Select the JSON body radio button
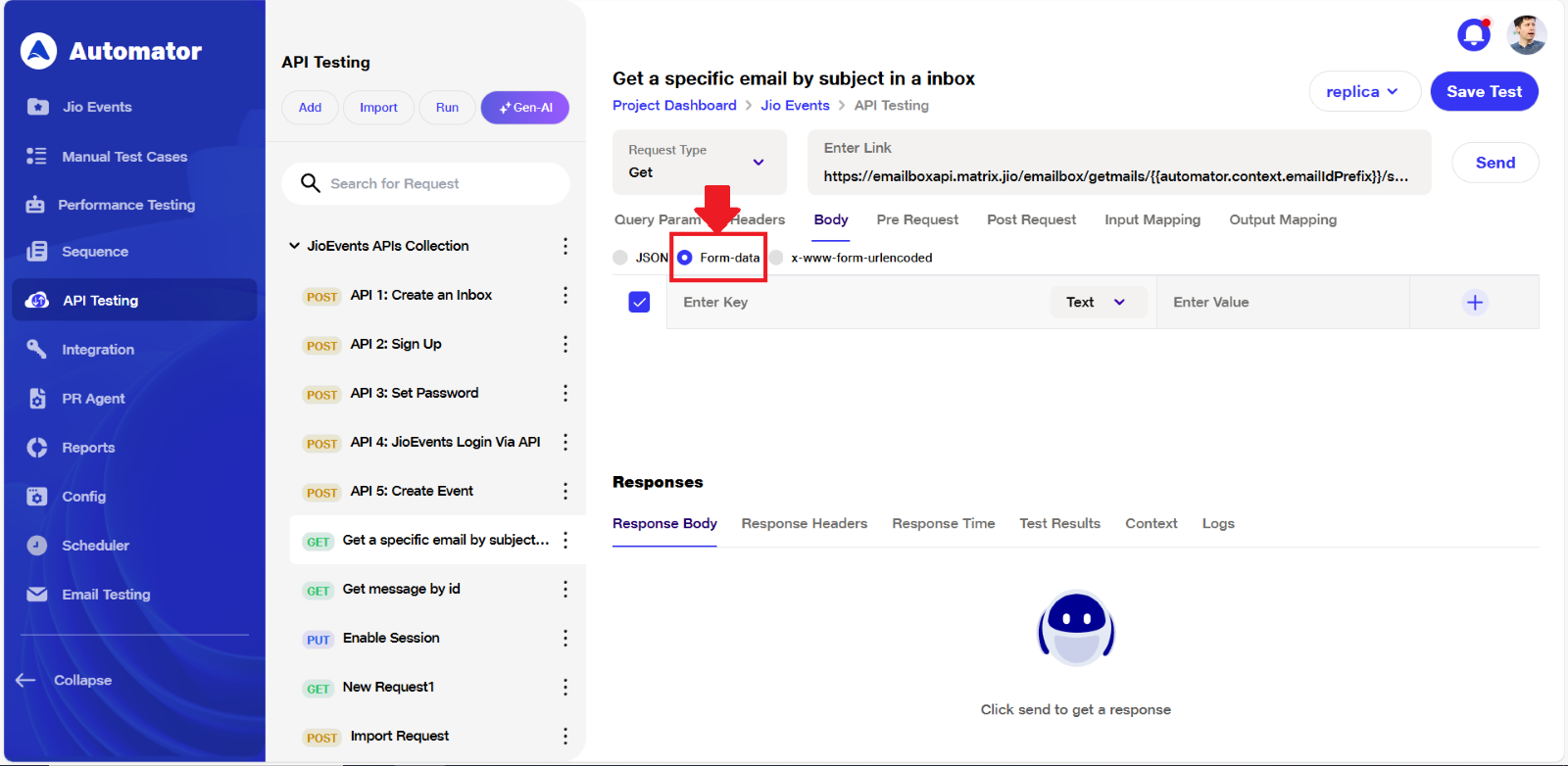 [620, 258]
